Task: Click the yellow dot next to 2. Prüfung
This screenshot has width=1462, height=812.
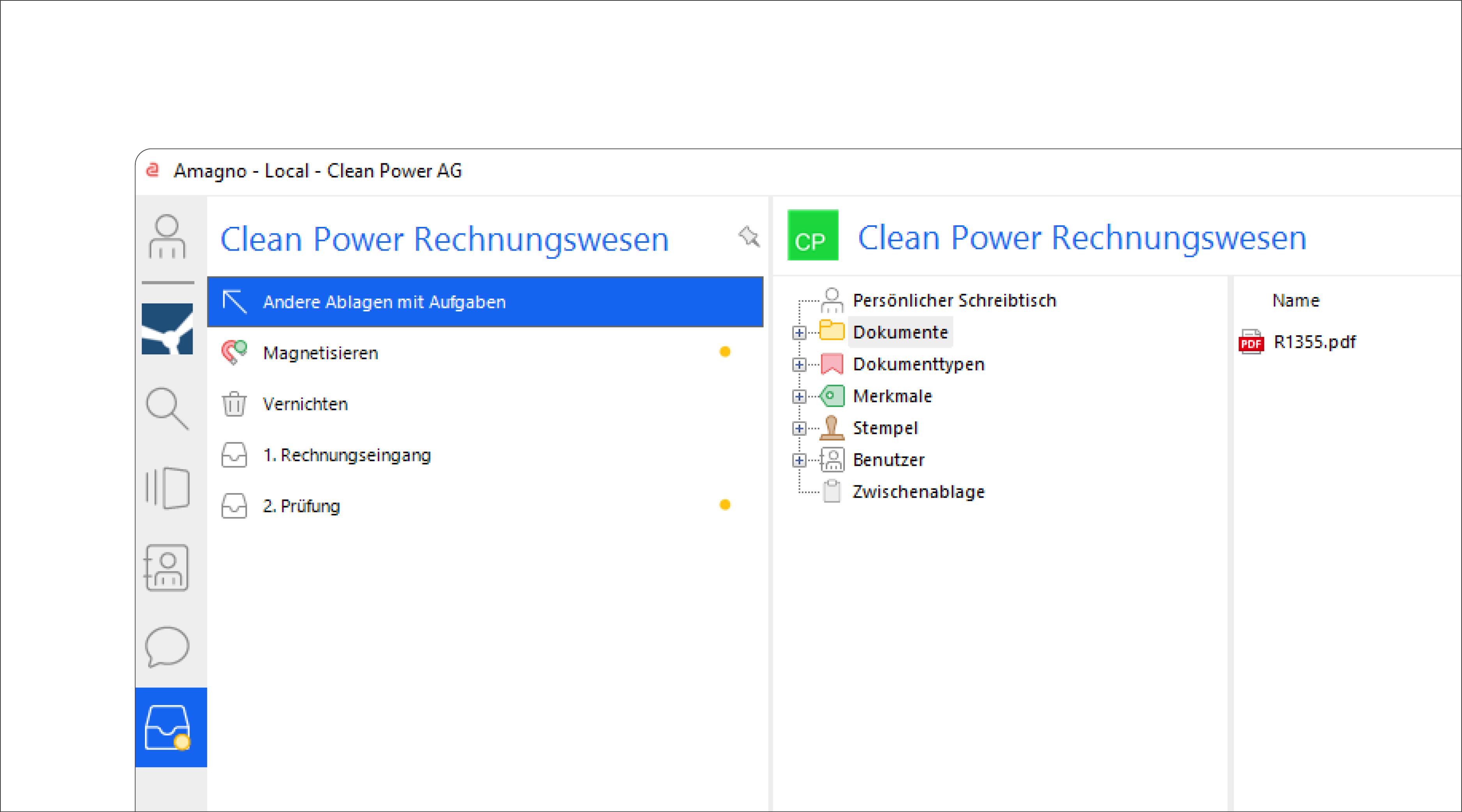Action: pyautogui.click(x=725, y=504)
